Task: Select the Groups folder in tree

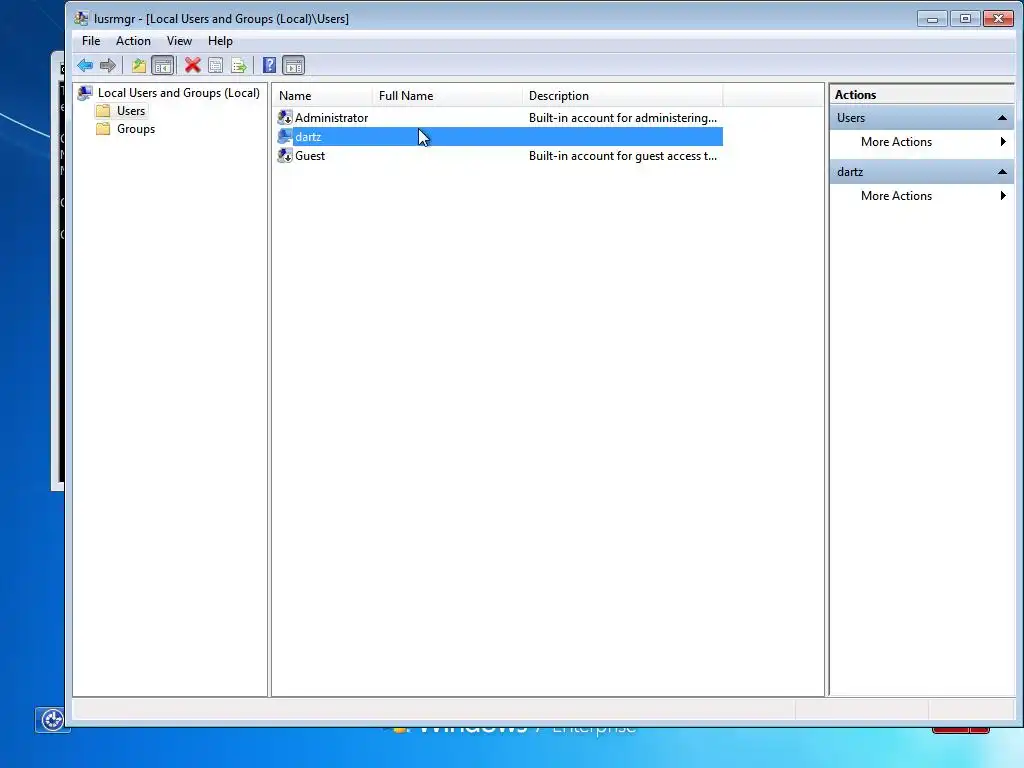Action: 136,129
